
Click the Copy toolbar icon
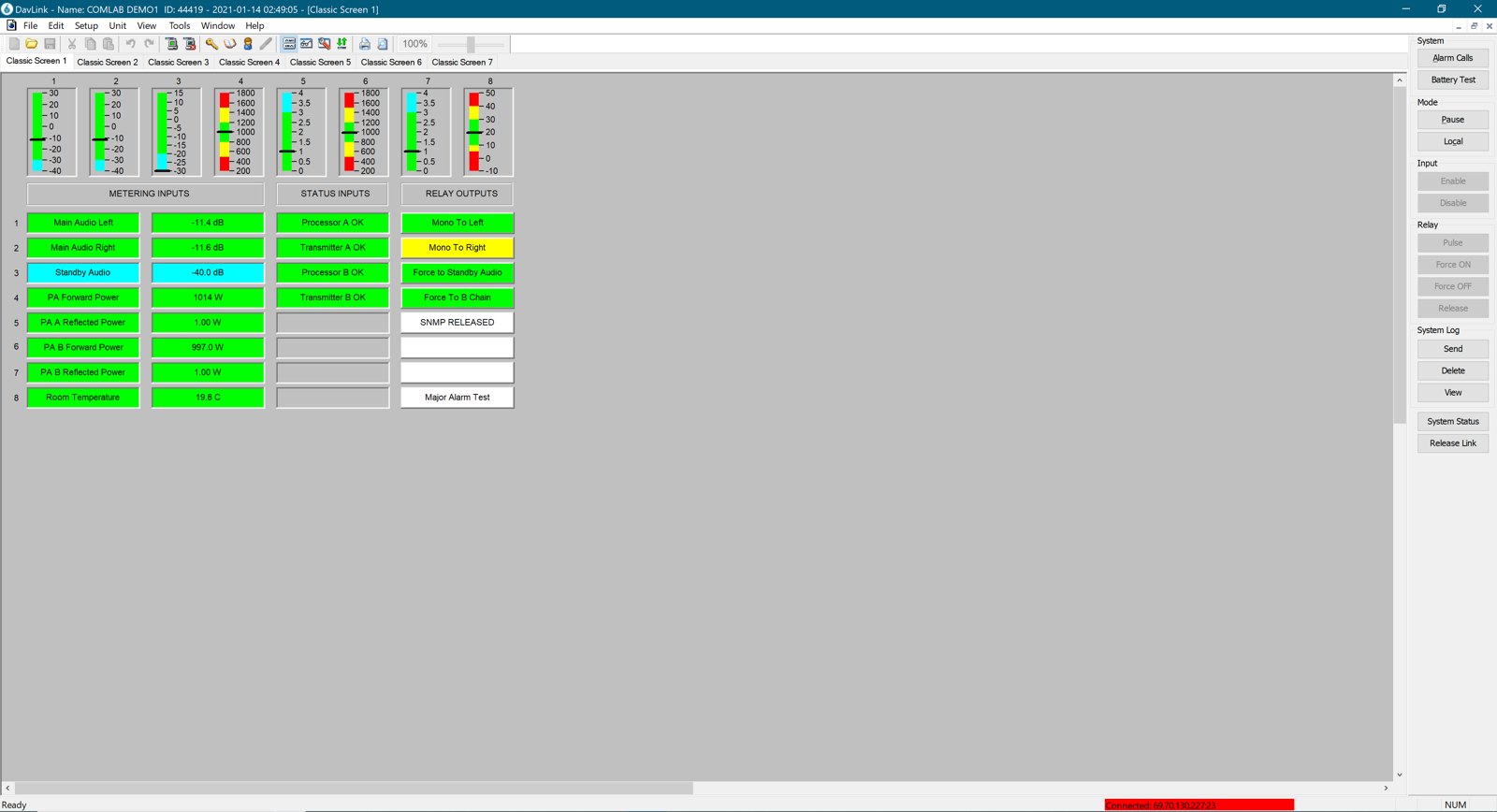pyautogui.click(x=90, y=44)
